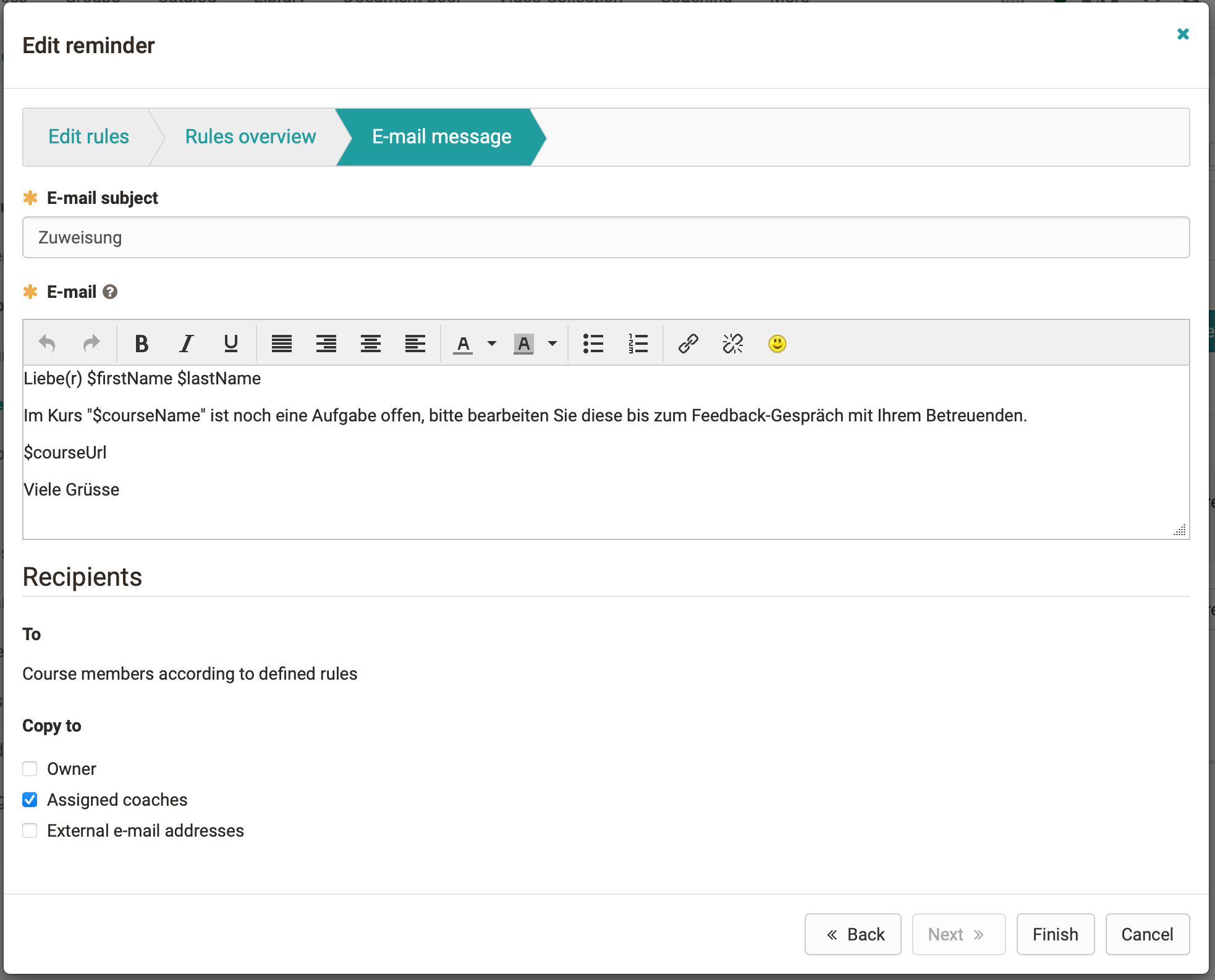Switch to Rules overview step
Viewport: 1215px width, 980px height.
pos(250,137)
